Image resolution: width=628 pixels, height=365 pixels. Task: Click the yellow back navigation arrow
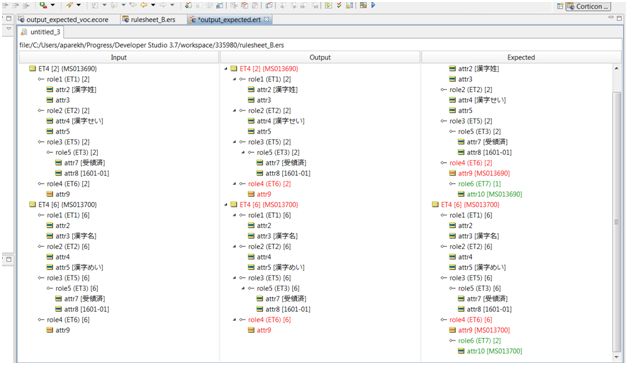click(x=143, y=5)
